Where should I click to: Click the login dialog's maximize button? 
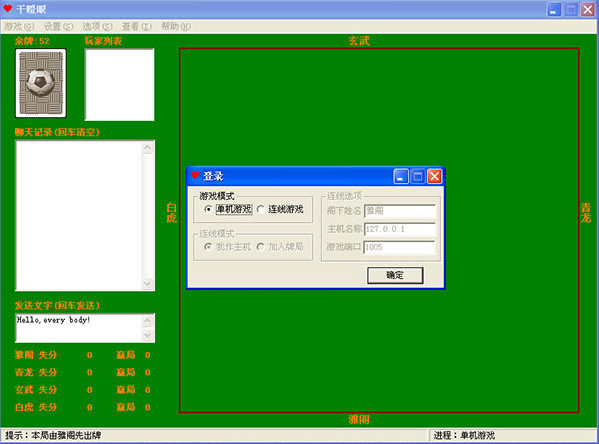[418, 177]
